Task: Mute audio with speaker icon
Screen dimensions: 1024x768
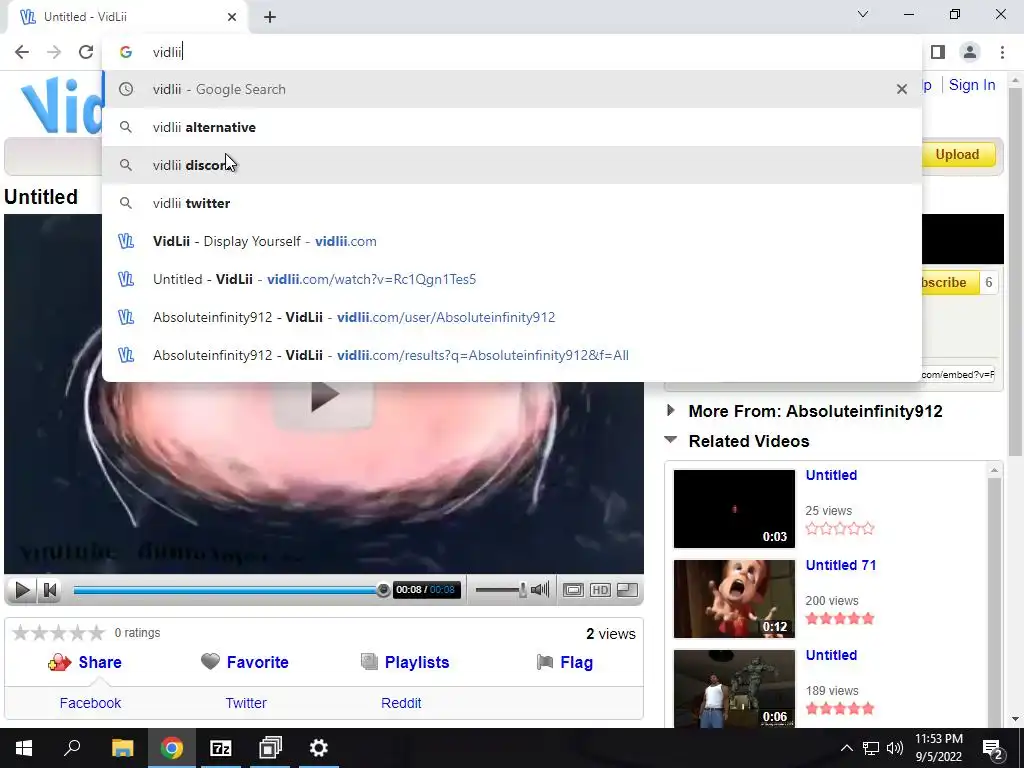Action: [540, 590]
